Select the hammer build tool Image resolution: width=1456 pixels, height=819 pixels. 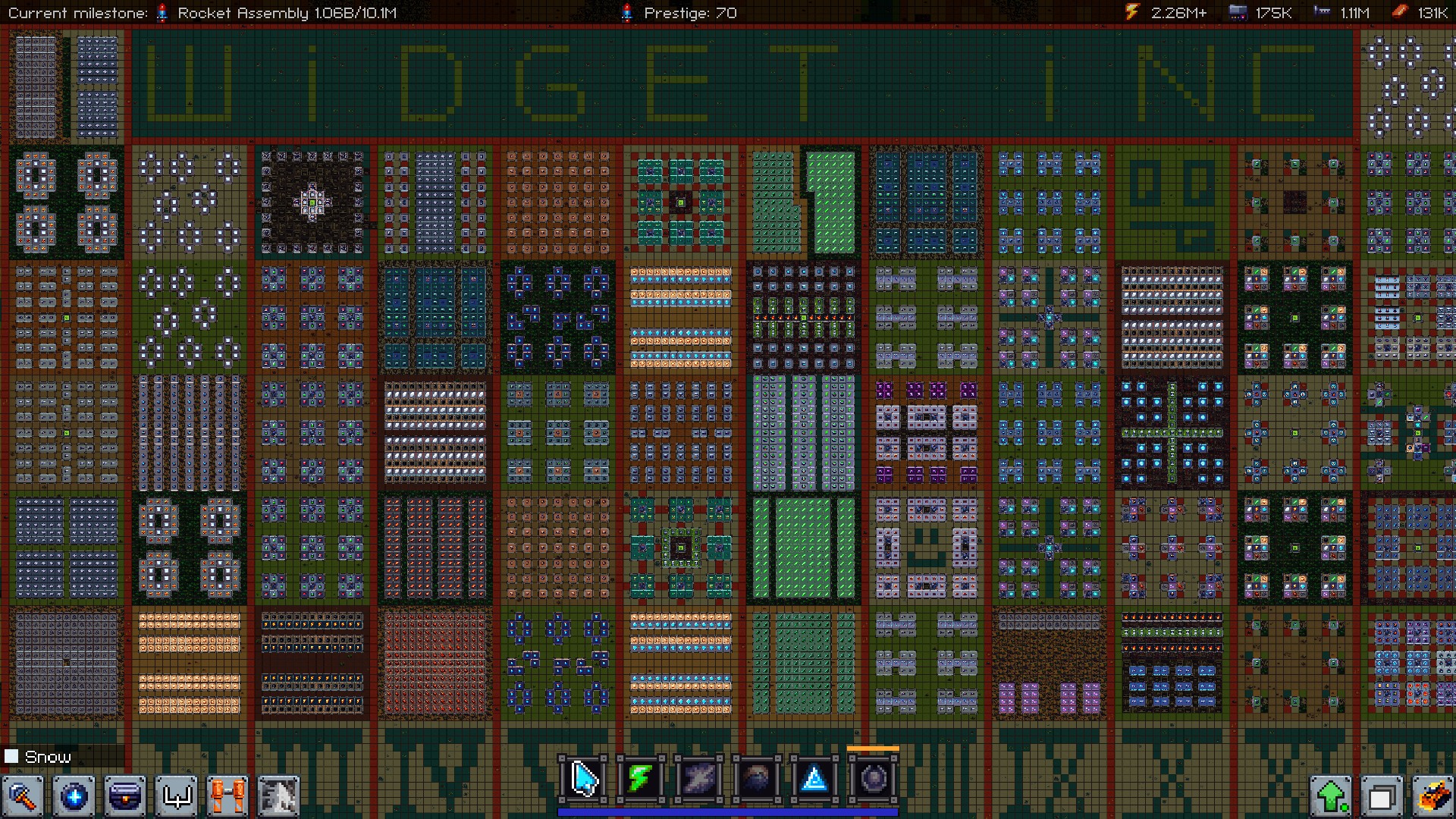click(x=23, y=796)
